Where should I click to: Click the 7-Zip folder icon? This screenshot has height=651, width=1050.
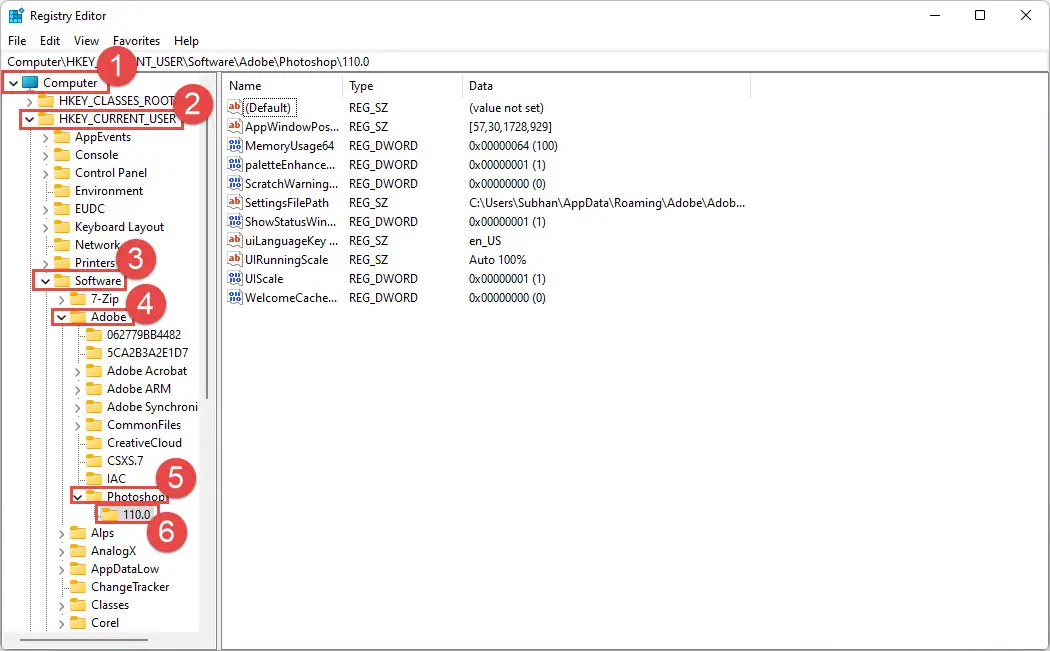[78, 299]
